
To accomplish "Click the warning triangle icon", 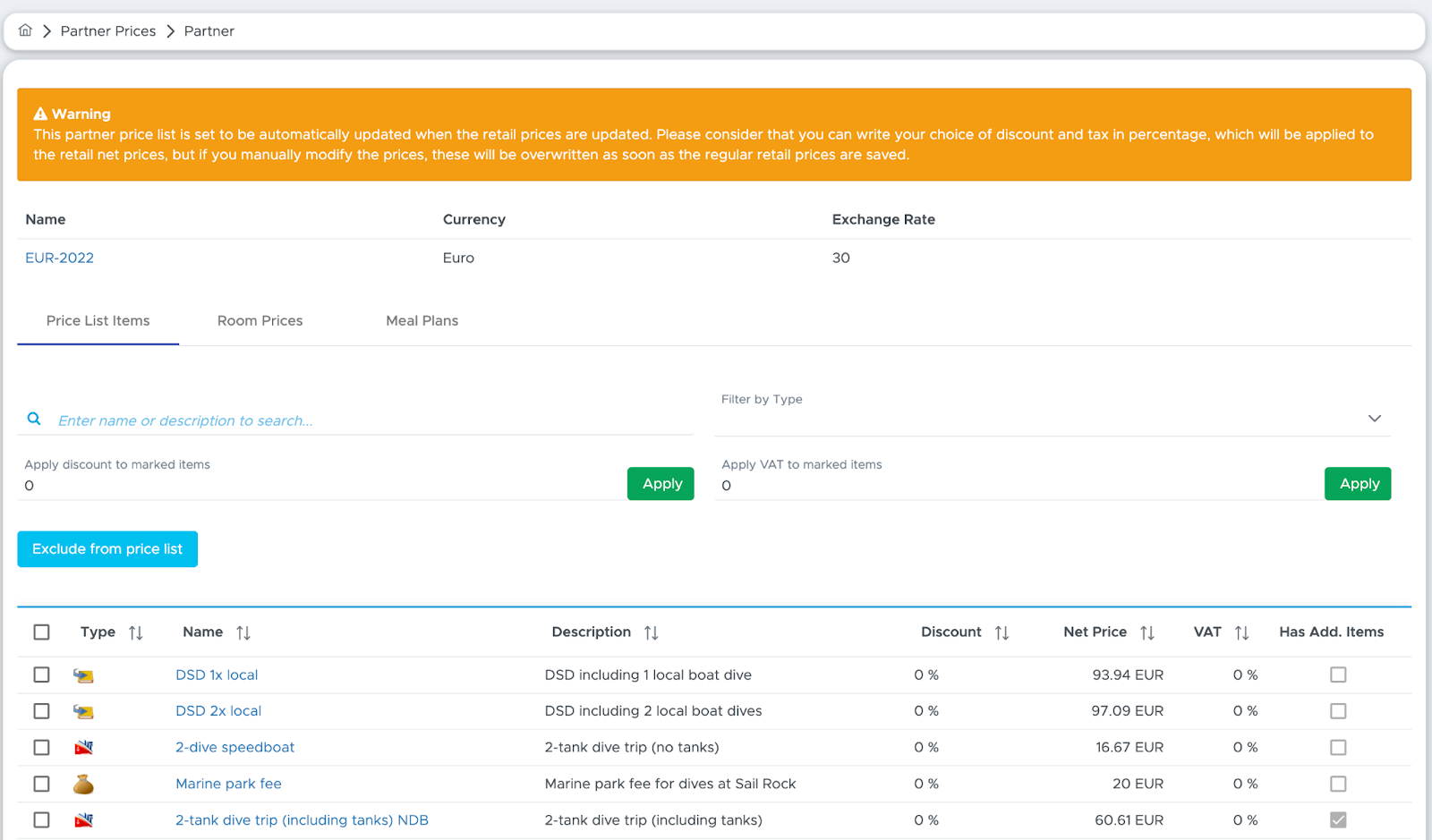I will [x=40, y=114].
